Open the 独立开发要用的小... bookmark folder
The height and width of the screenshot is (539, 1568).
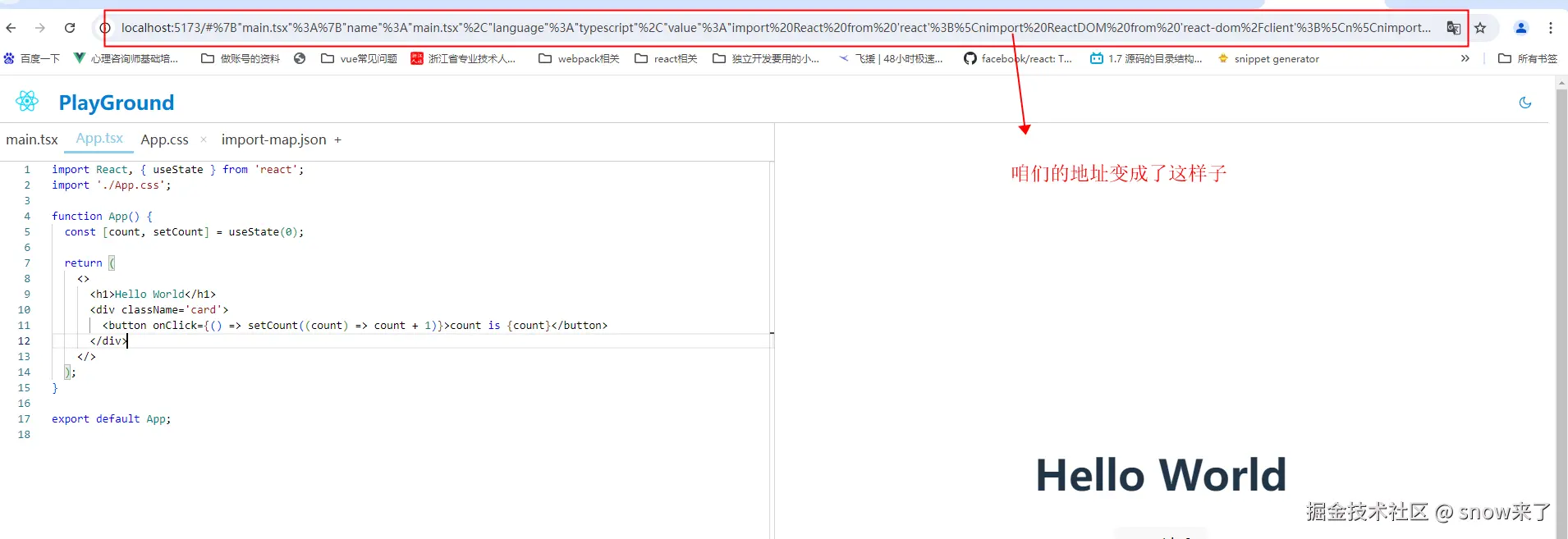[x=766, y=58]
